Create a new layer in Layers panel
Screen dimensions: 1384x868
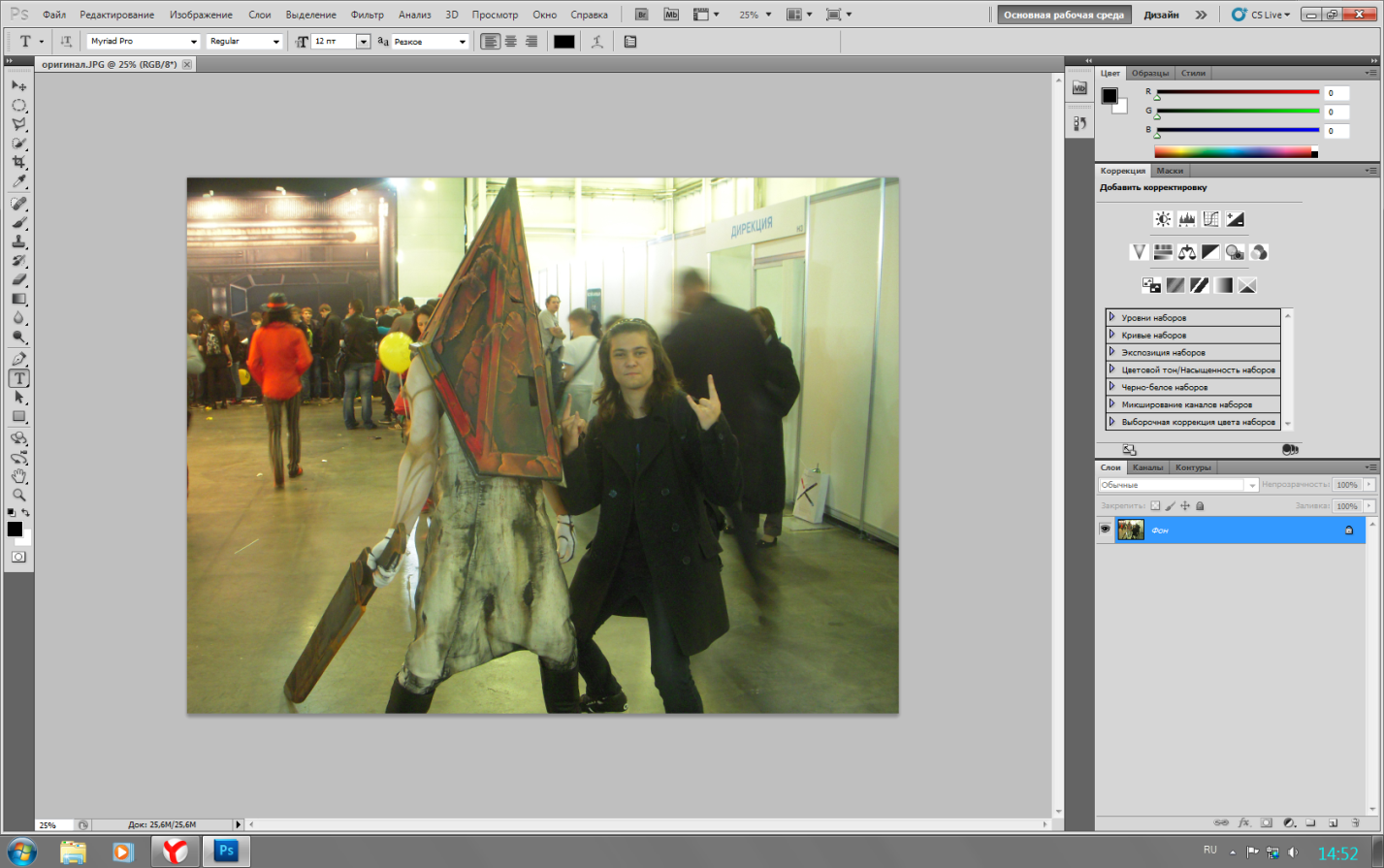point(1333,822)
